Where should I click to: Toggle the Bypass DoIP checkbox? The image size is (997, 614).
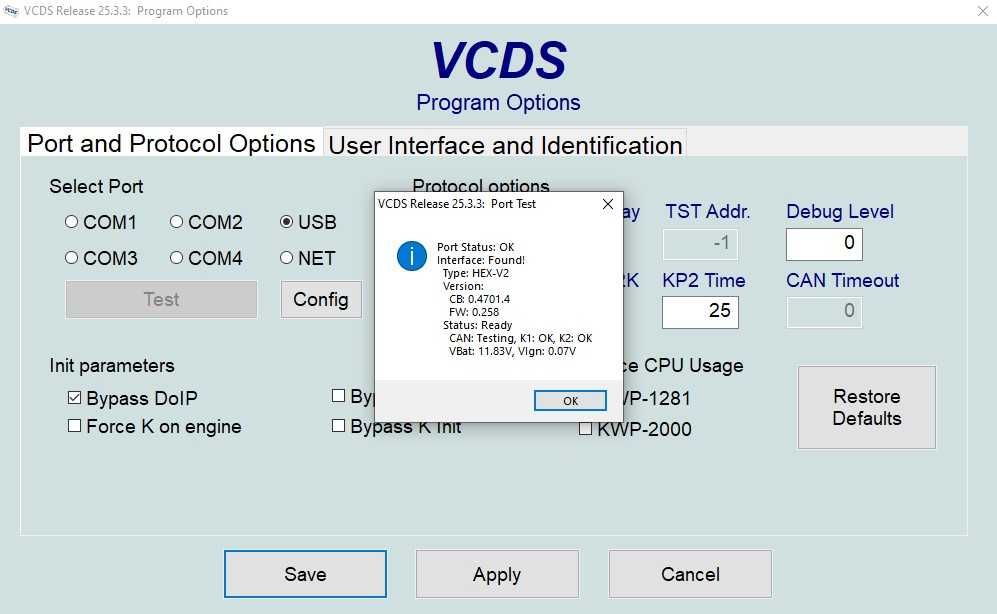(x=74, y=398)
